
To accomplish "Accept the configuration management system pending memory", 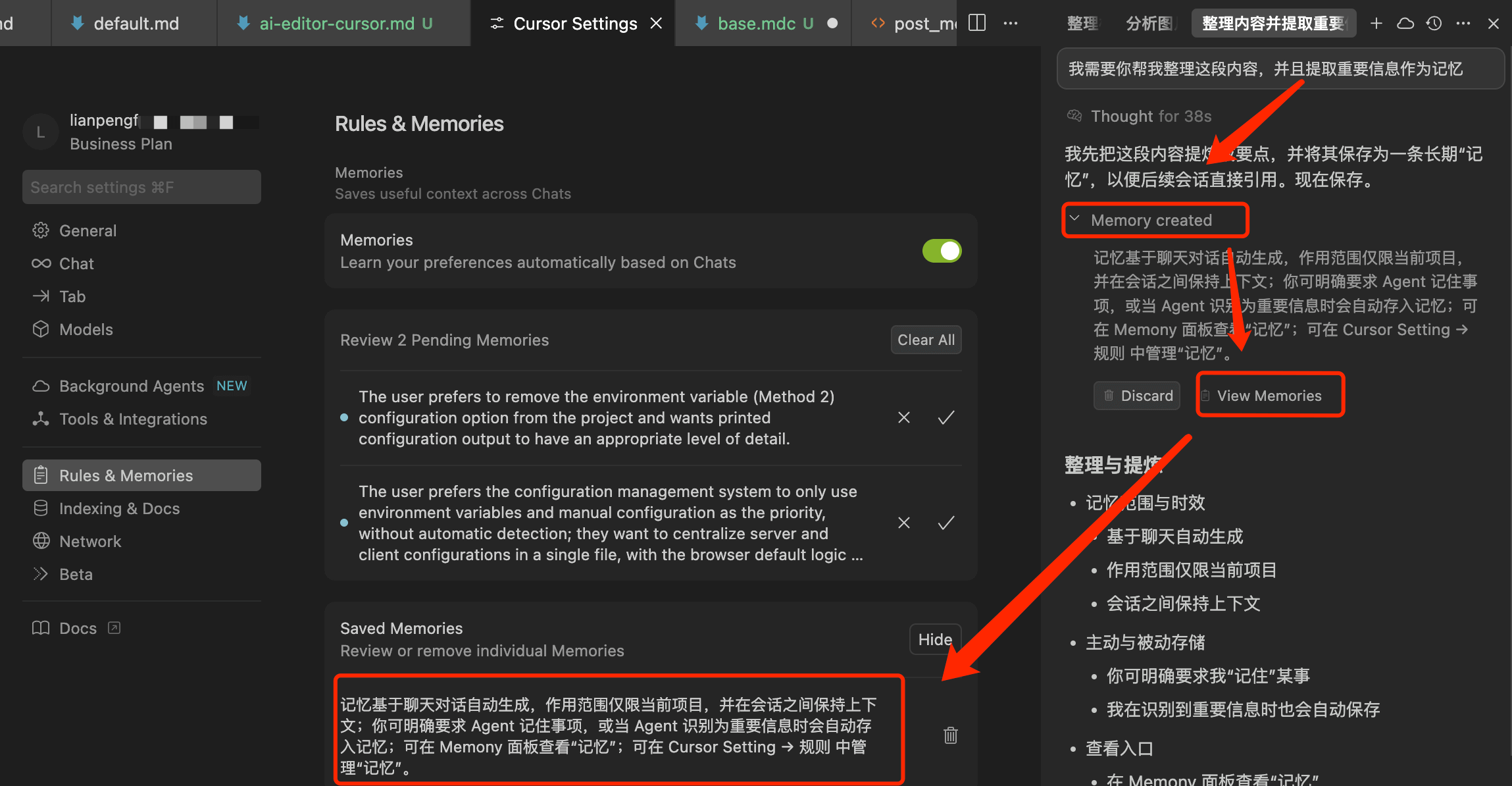I will point(946,523).
